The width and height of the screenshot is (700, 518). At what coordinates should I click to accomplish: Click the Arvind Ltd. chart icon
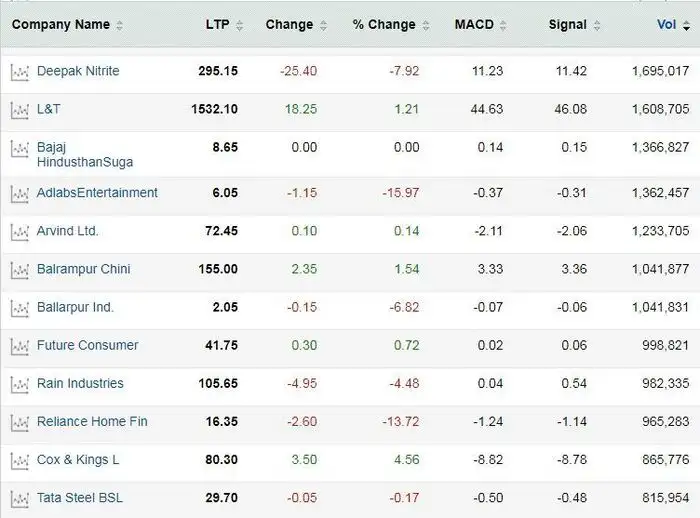click(x=19, y=232)
